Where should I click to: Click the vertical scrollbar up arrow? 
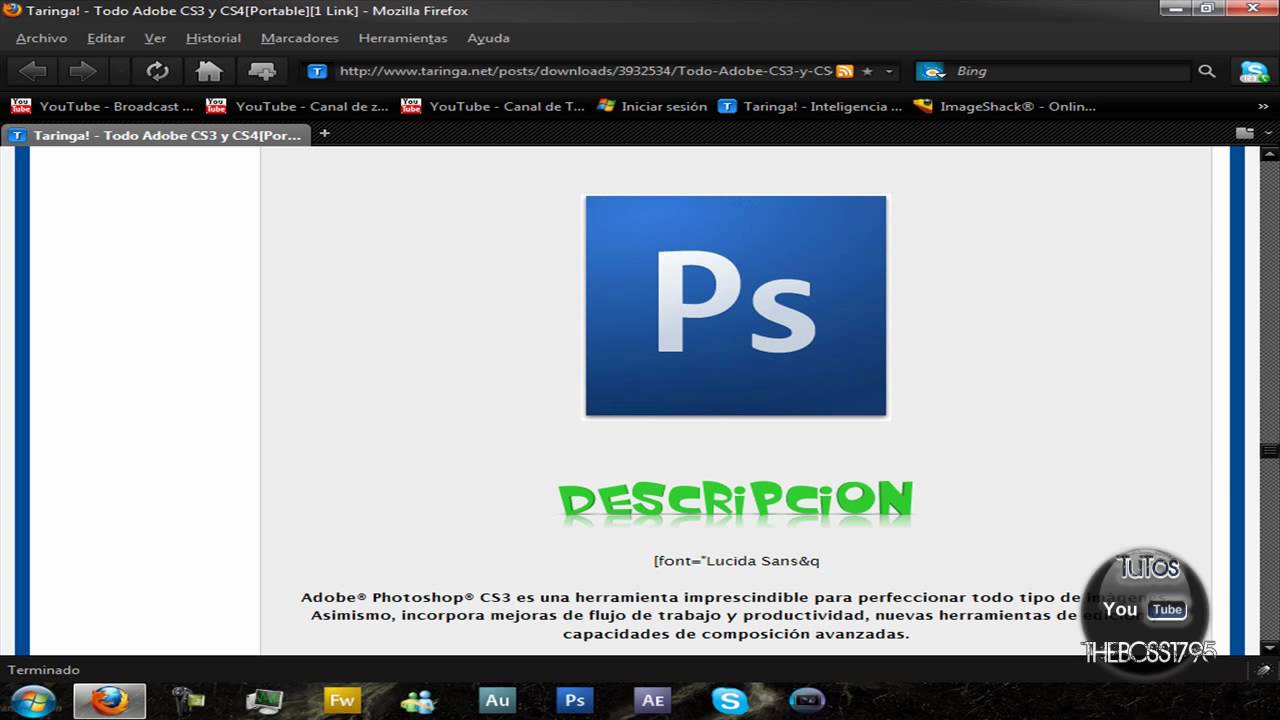click(x=1270, y=154)
